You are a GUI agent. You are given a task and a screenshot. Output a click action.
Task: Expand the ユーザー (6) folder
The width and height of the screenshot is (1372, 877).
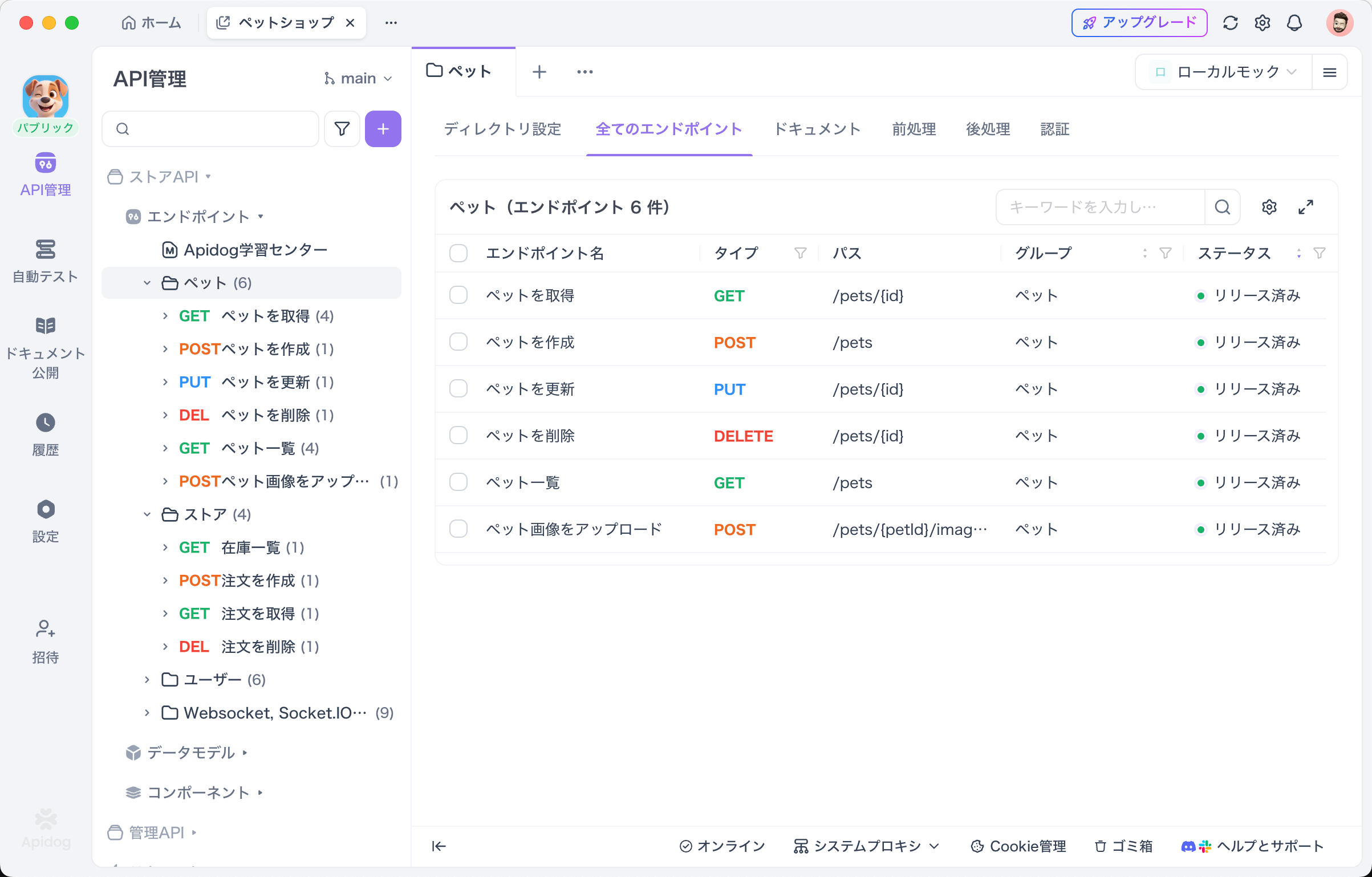(147, 680)
